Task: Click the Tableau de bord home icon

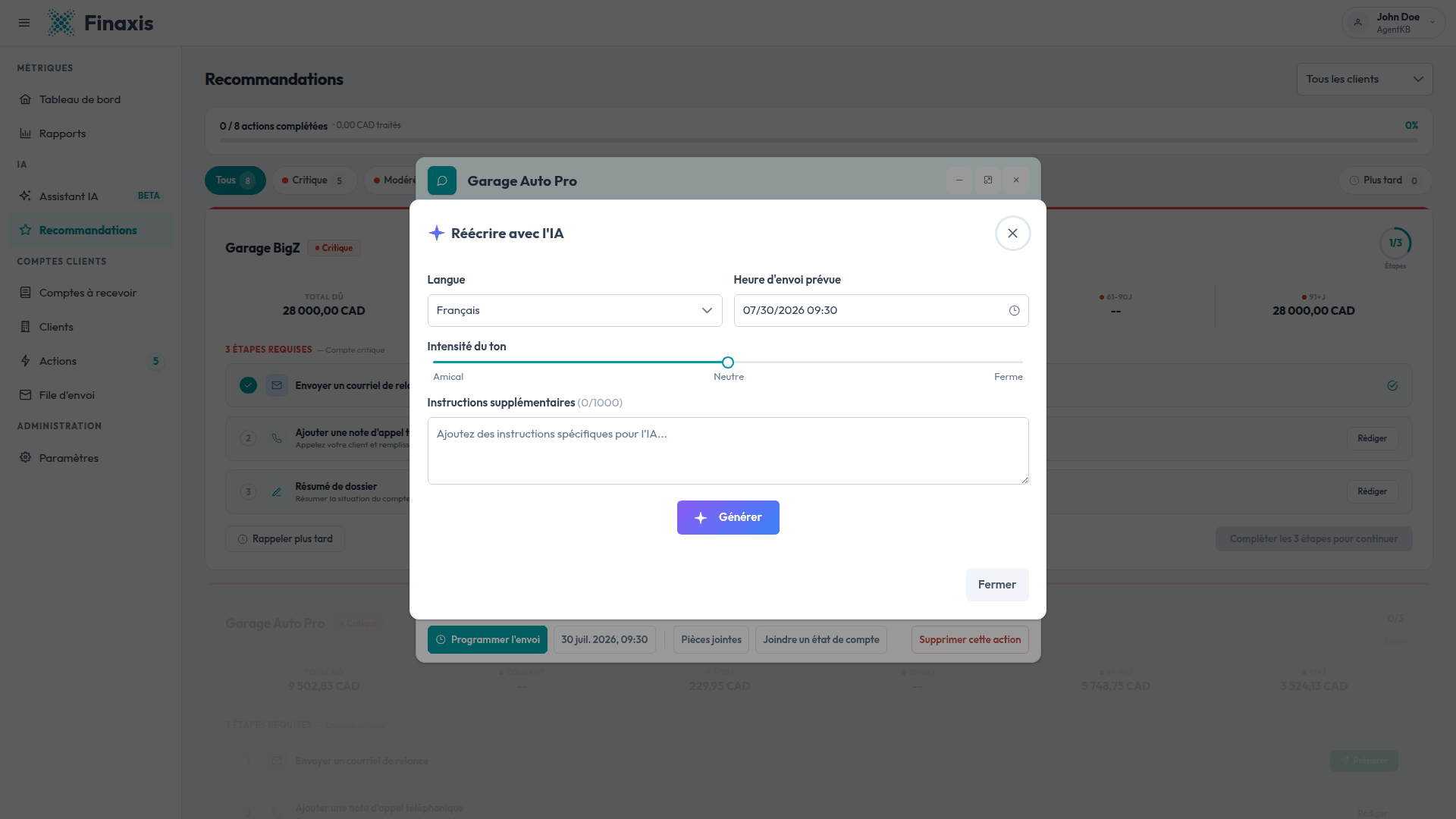Action: click(26, 99)
